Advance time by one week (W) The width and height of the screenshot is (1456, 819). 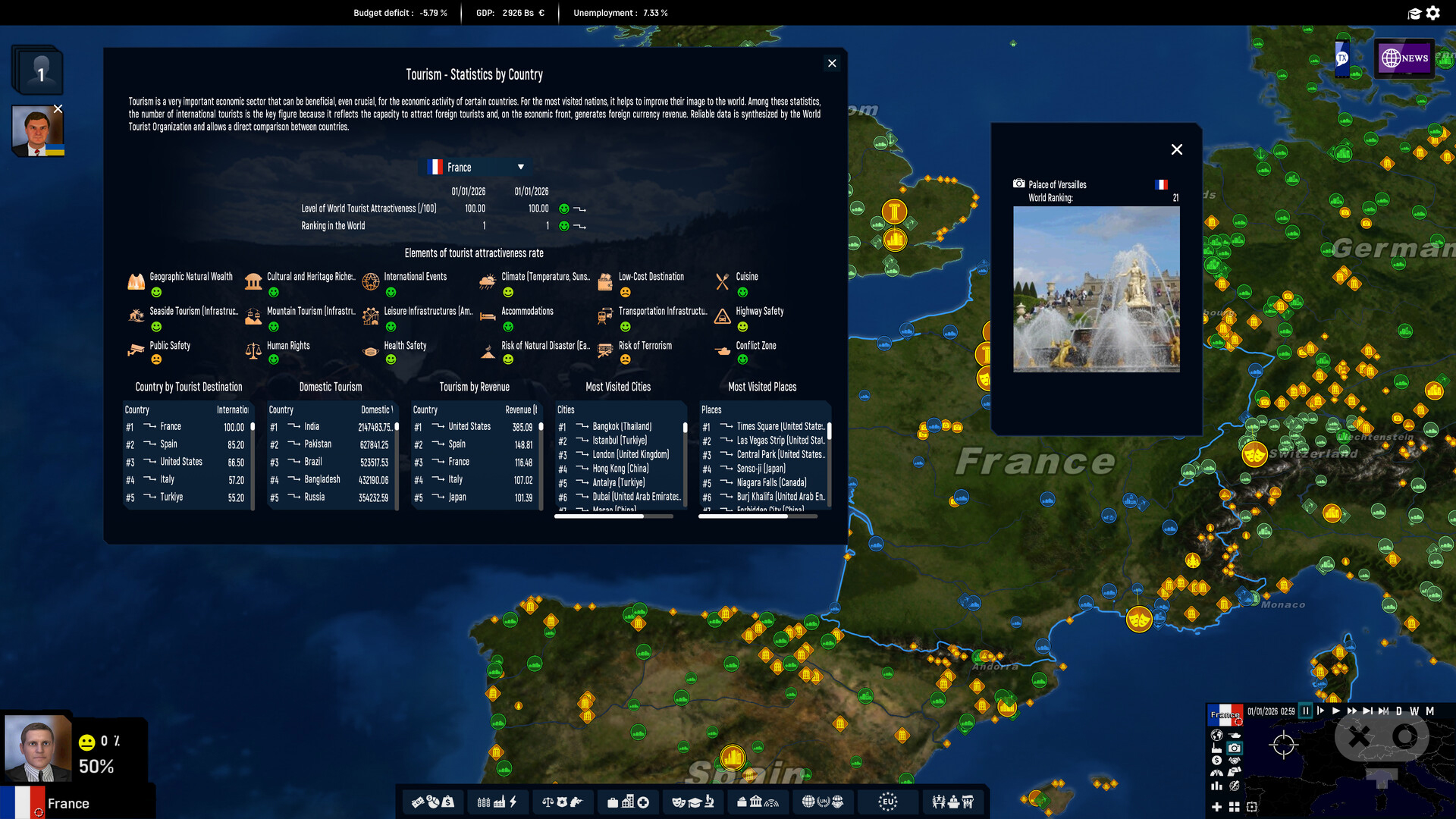click(1414, 711)
